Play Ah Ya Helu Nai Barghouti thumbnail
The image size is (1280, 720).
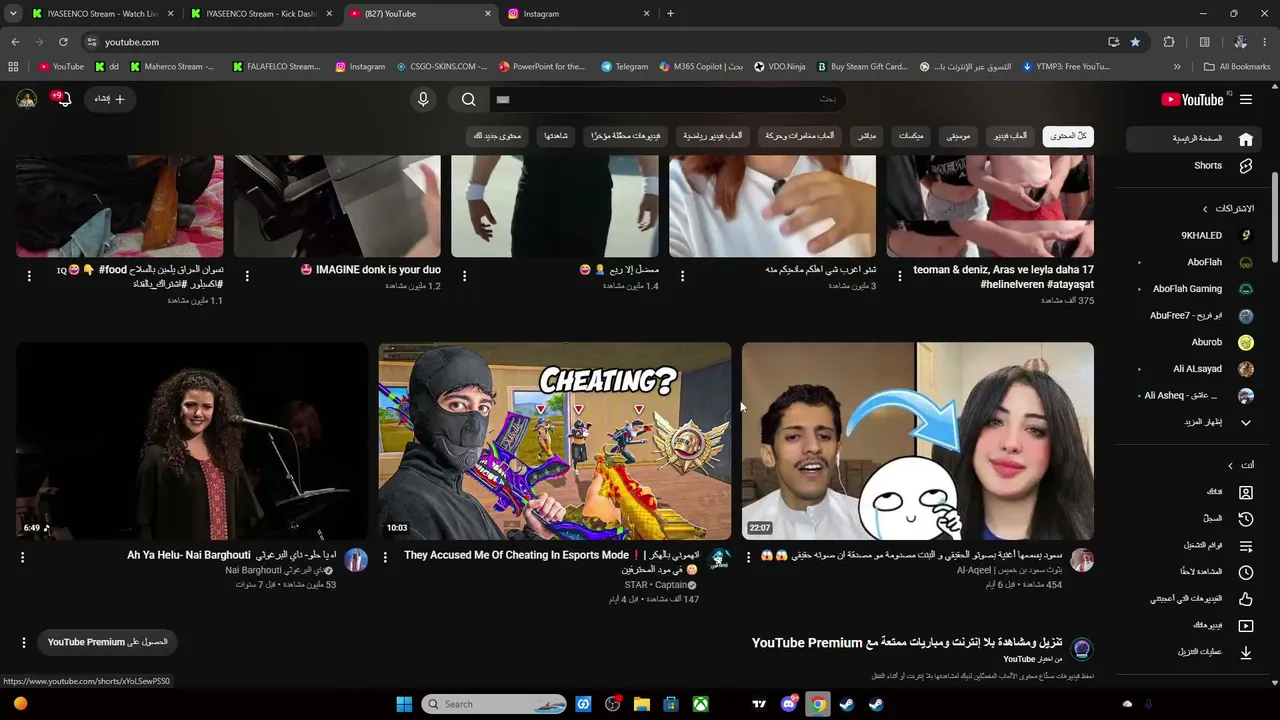click(x=192, y=441)
